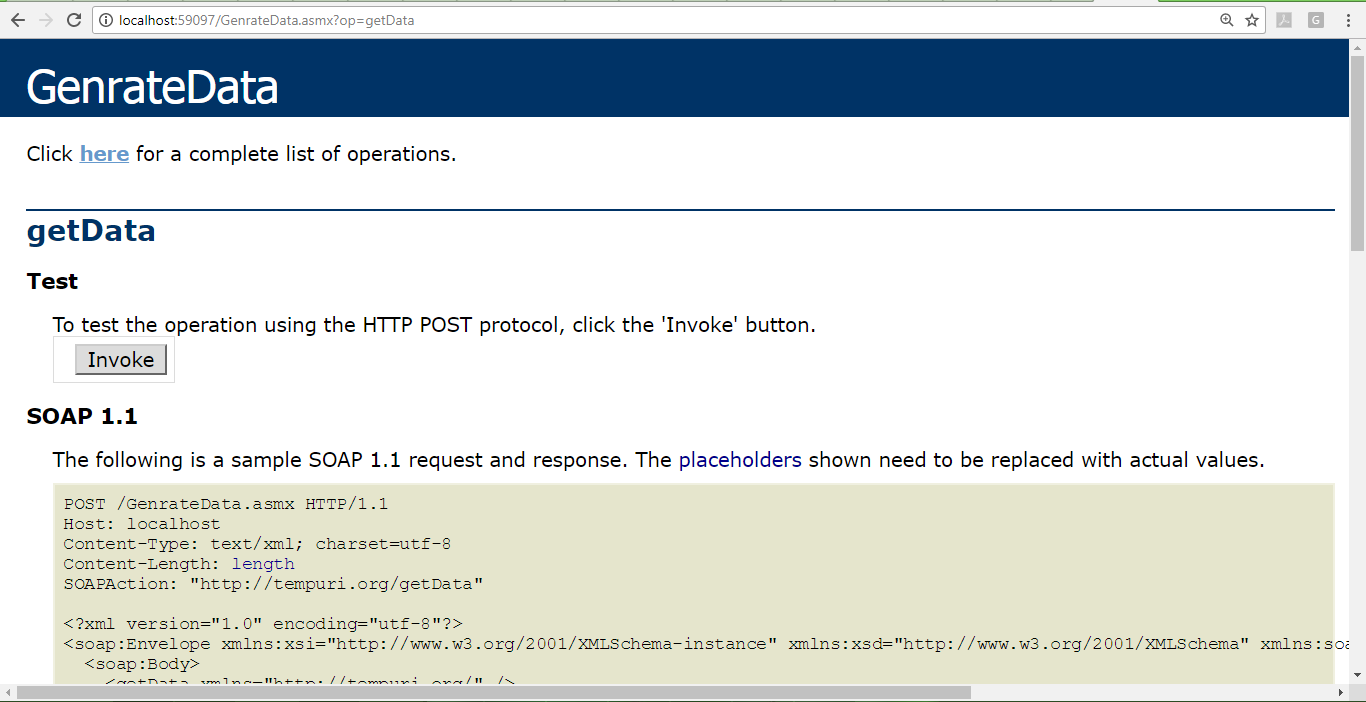Navigate back using the back arrow
Image resolution: width=1366 pixels, height=702 pixels.
coord(17,19)
